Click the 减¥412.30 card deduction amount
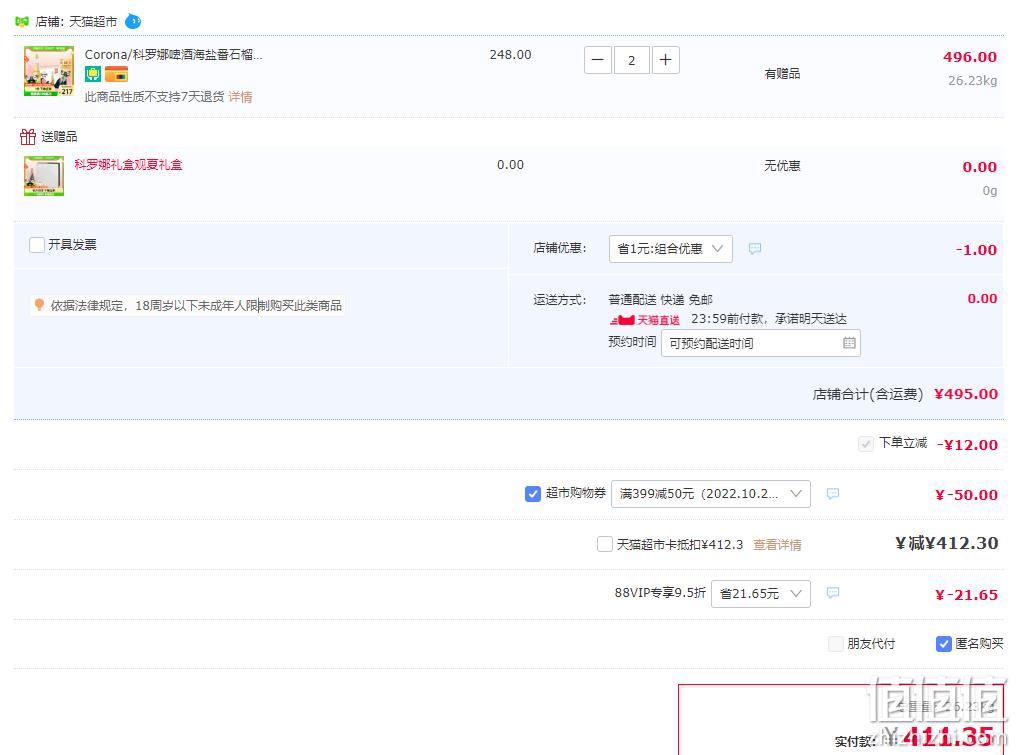Viewport: 1017px width, 755px height. 947,544
